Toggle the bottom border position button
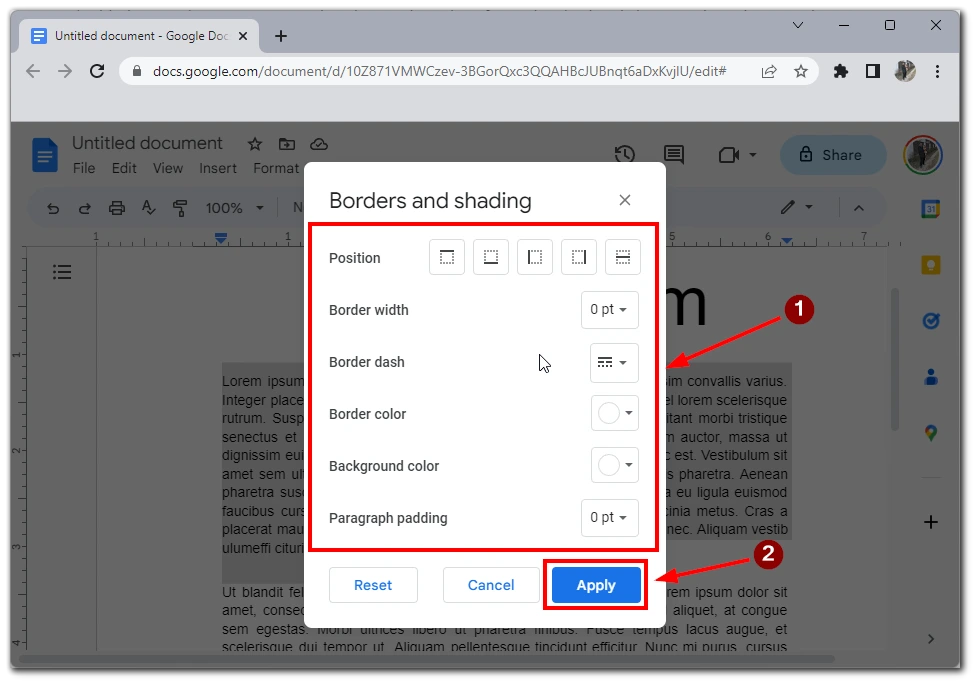 491,258
